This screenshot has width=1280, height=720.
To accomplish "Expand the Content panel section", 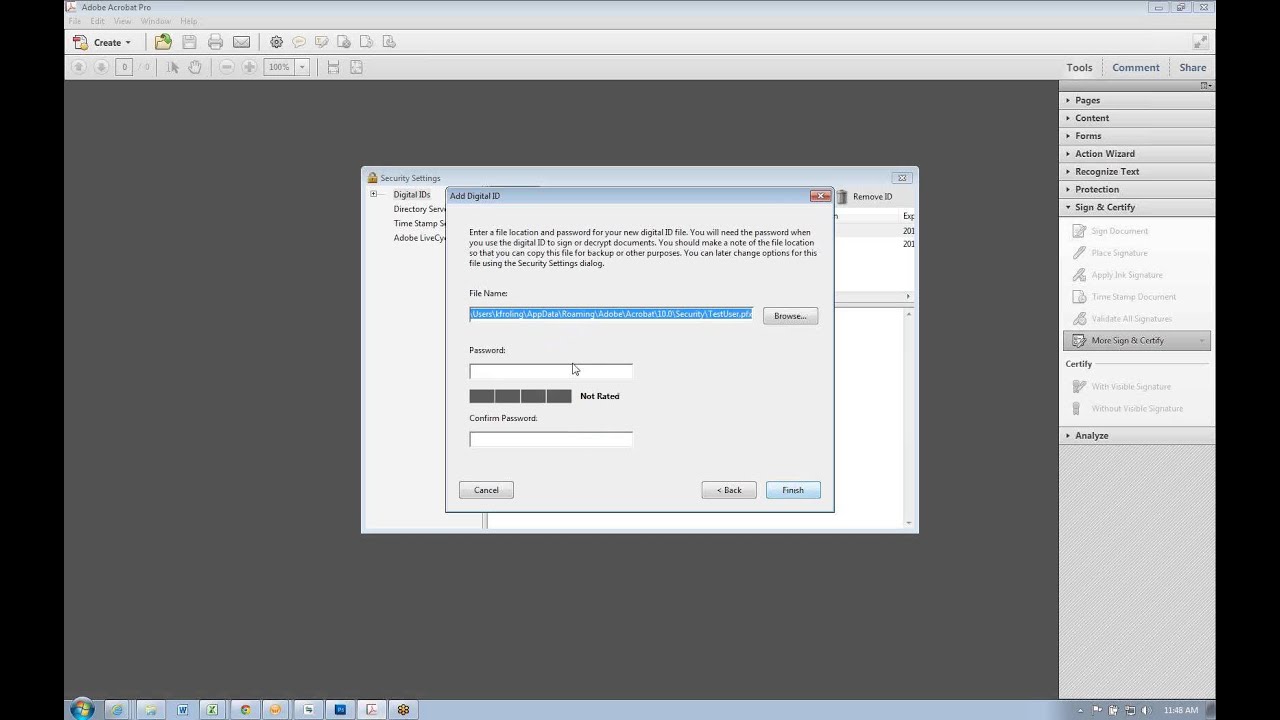I will 1135,118.
